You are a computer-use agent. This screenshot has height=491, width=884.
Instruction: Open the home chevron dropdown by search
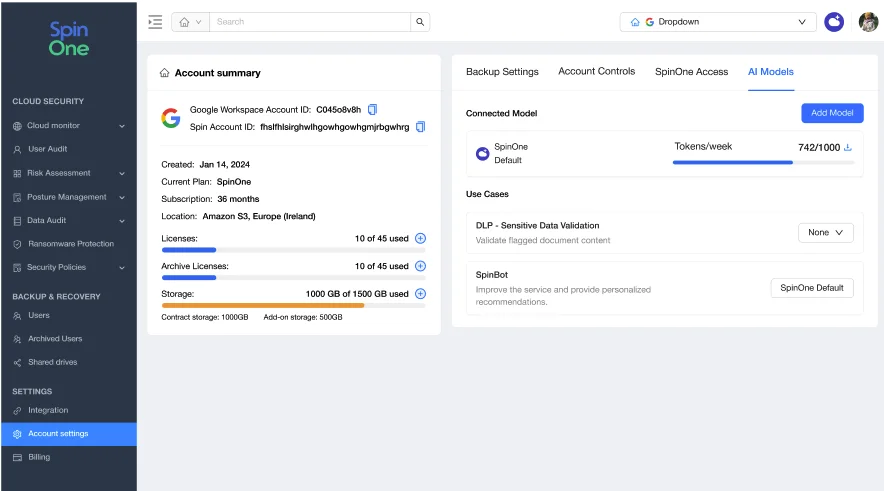click(x=198, y=22)
